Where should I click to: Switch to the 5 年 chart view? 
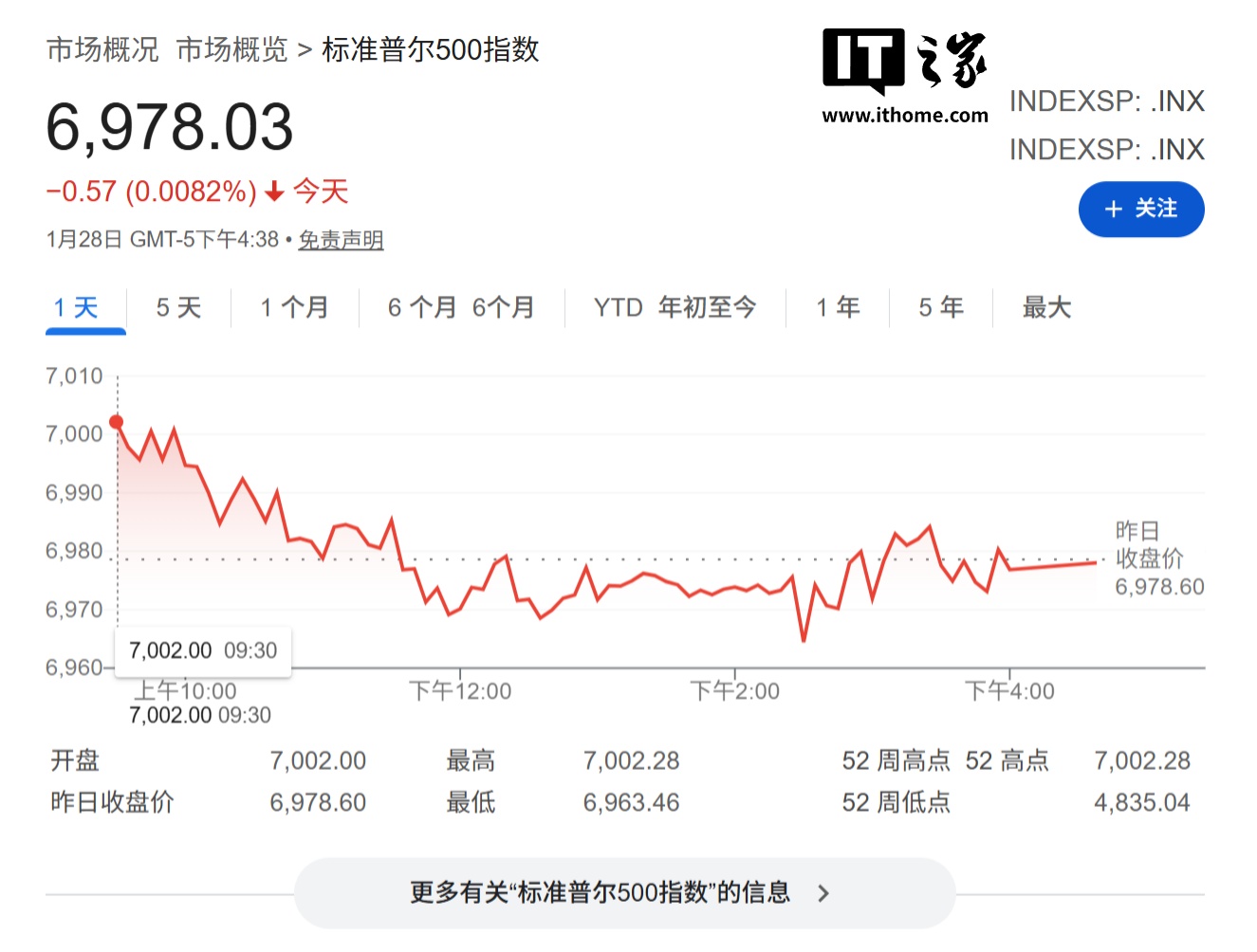(x=940, y=306)
